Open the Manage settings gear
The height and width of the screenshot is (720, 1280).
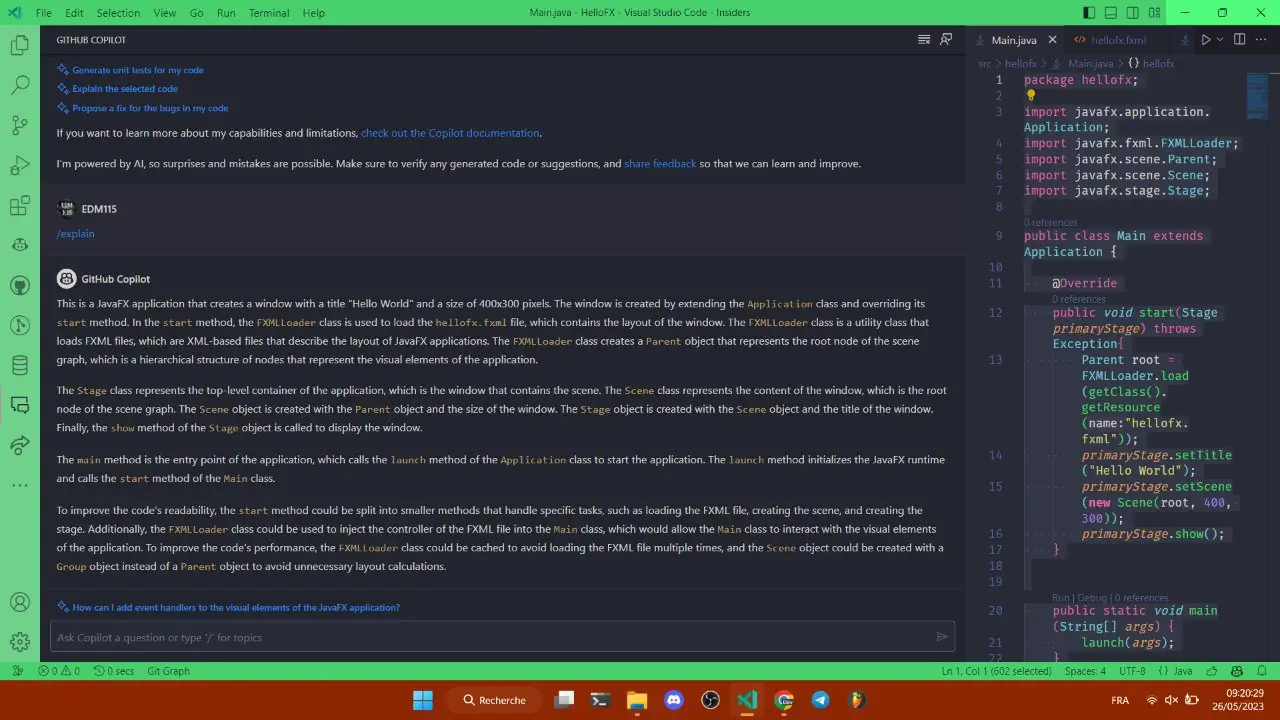[x=19, y=642]
